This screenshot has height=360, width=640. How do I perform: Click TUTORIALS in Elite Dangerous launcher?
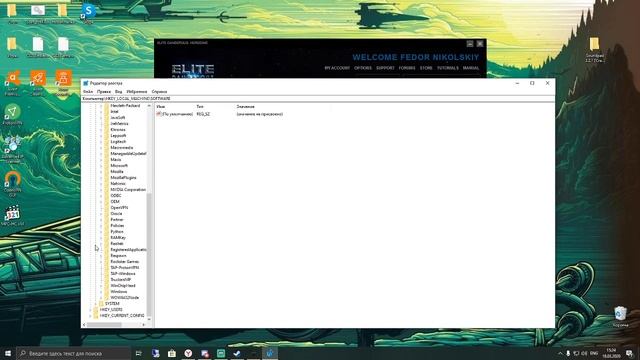pyautogui.click(x=448, y=68)
